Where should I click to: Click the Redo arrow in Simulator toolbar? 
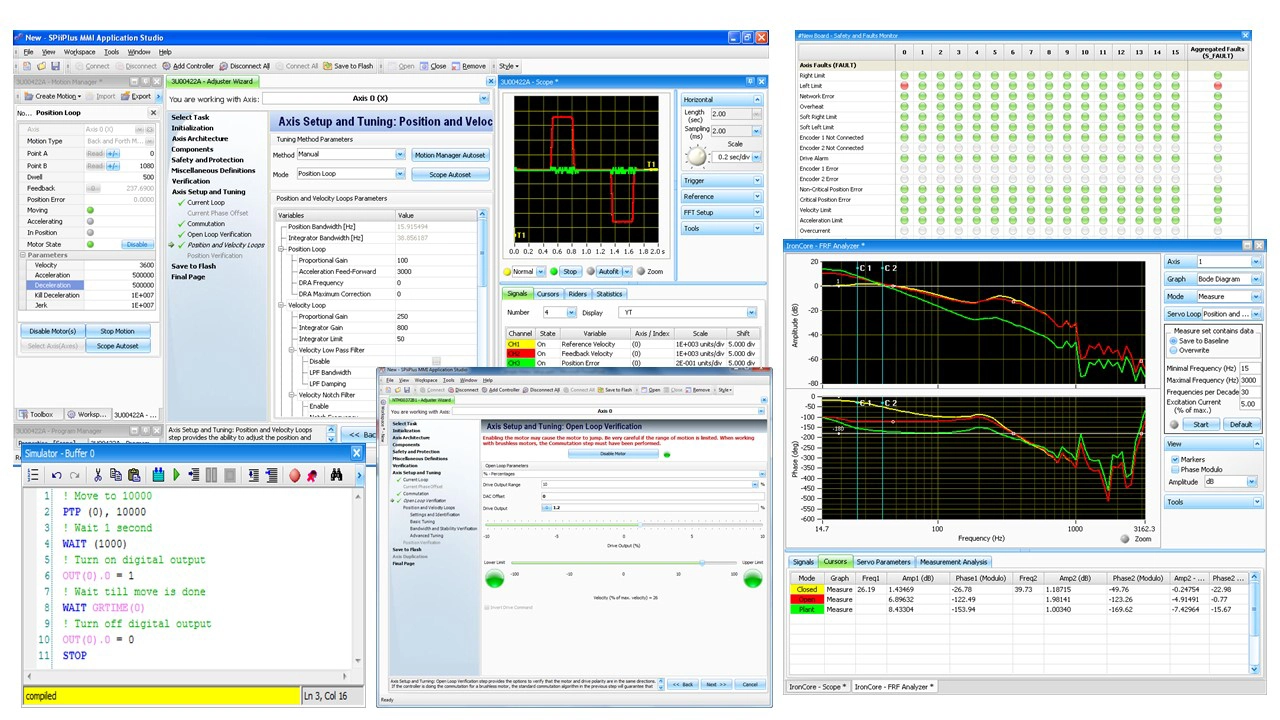point(75,475)
